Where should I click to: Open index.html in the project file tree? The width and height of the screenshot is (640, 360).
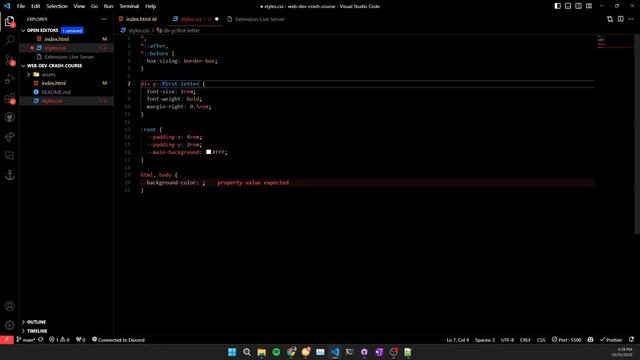pyautogui.click(x=53, y=83)
